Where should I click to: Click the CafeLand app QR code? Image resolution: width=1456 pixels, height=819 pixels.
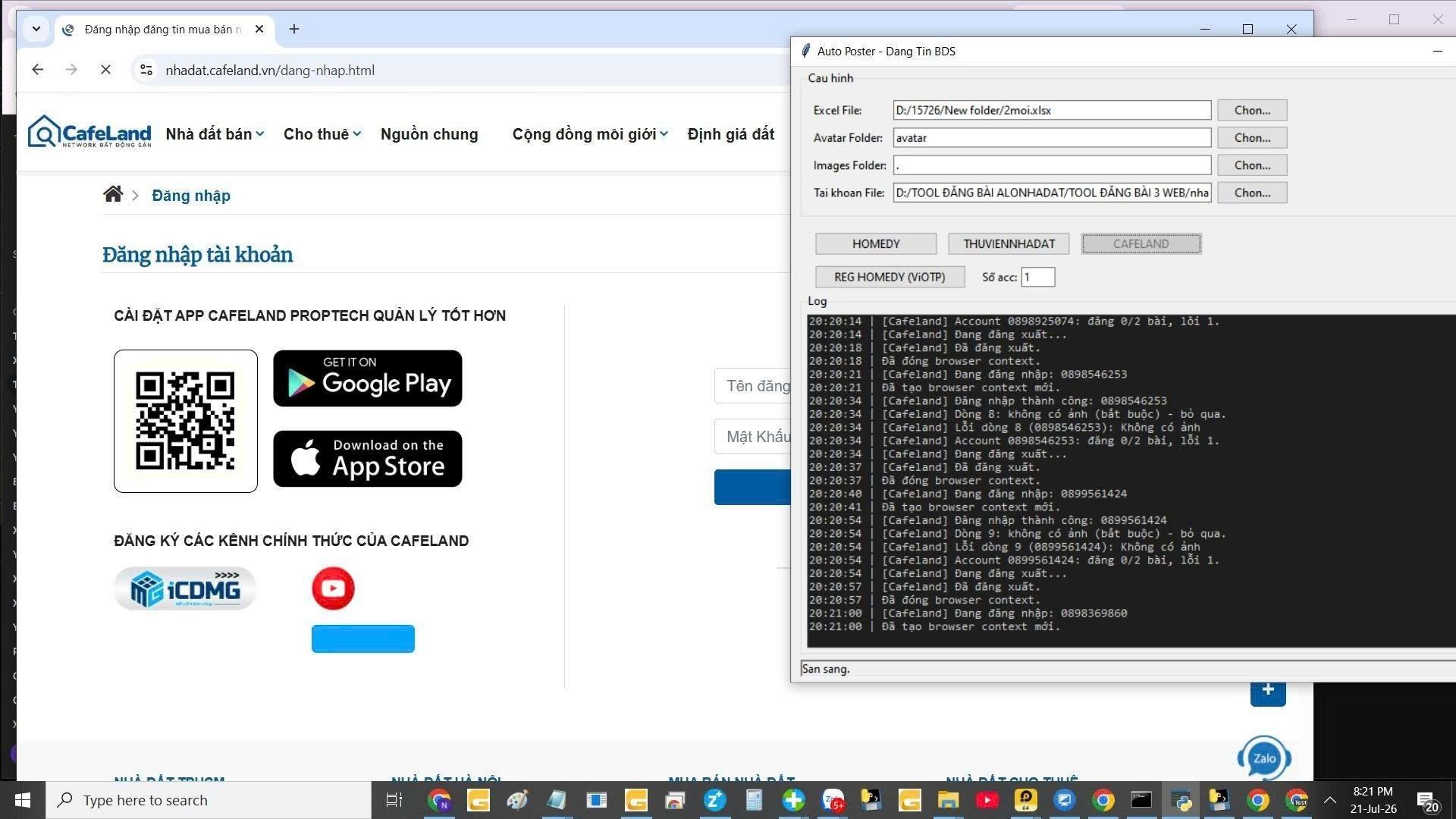(186, 421)
